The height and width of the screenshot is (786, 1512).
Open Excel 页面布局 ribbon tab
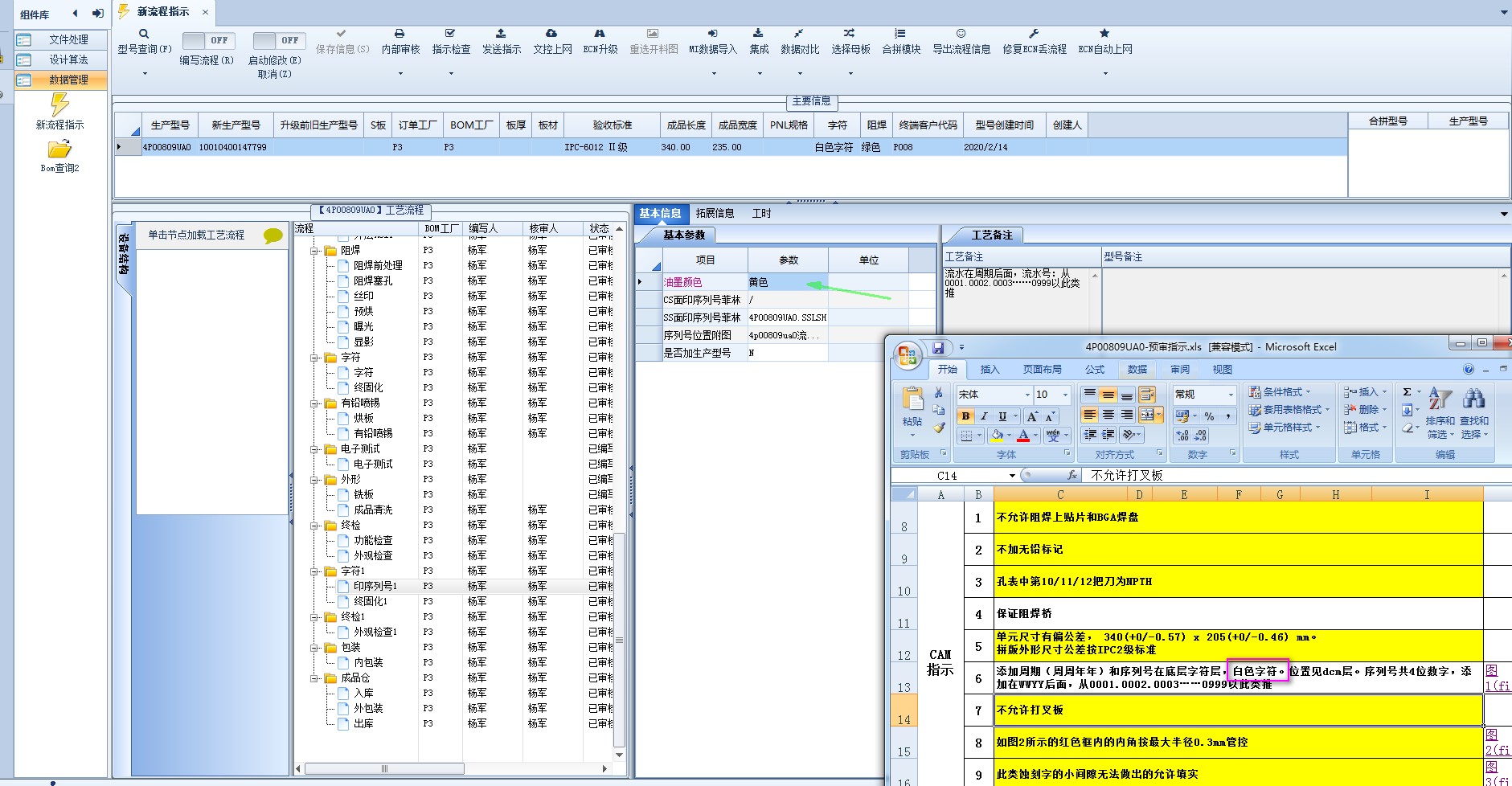coord(1042,370)
